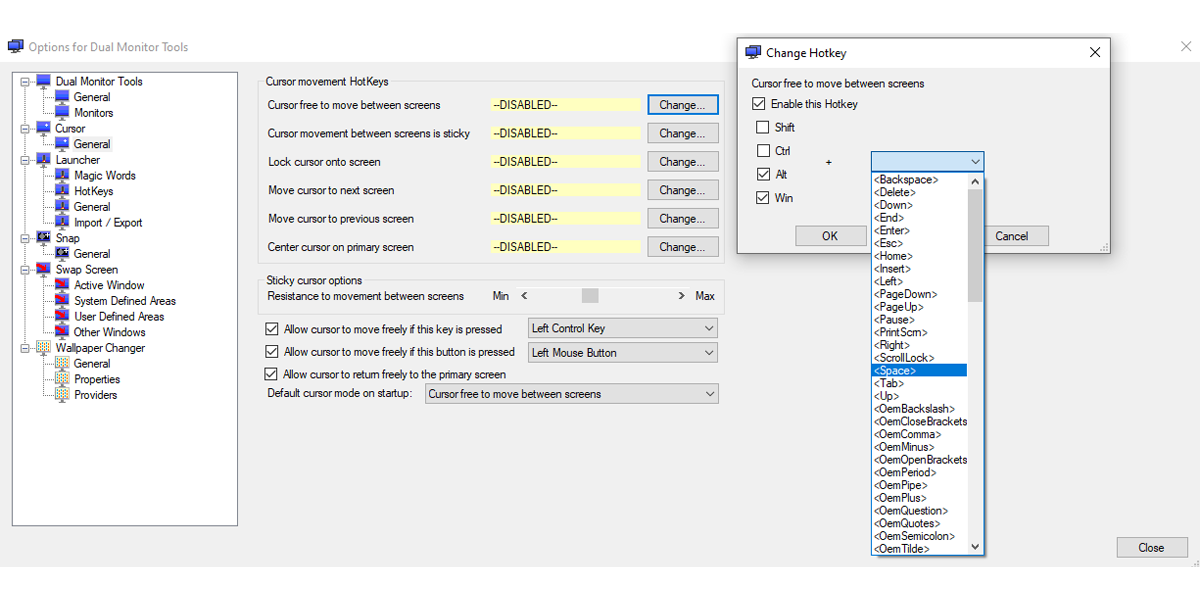The height and width of the screenshot is (600, 1200).
Task: Select <OemTilde> in key list
Action: 919,548
